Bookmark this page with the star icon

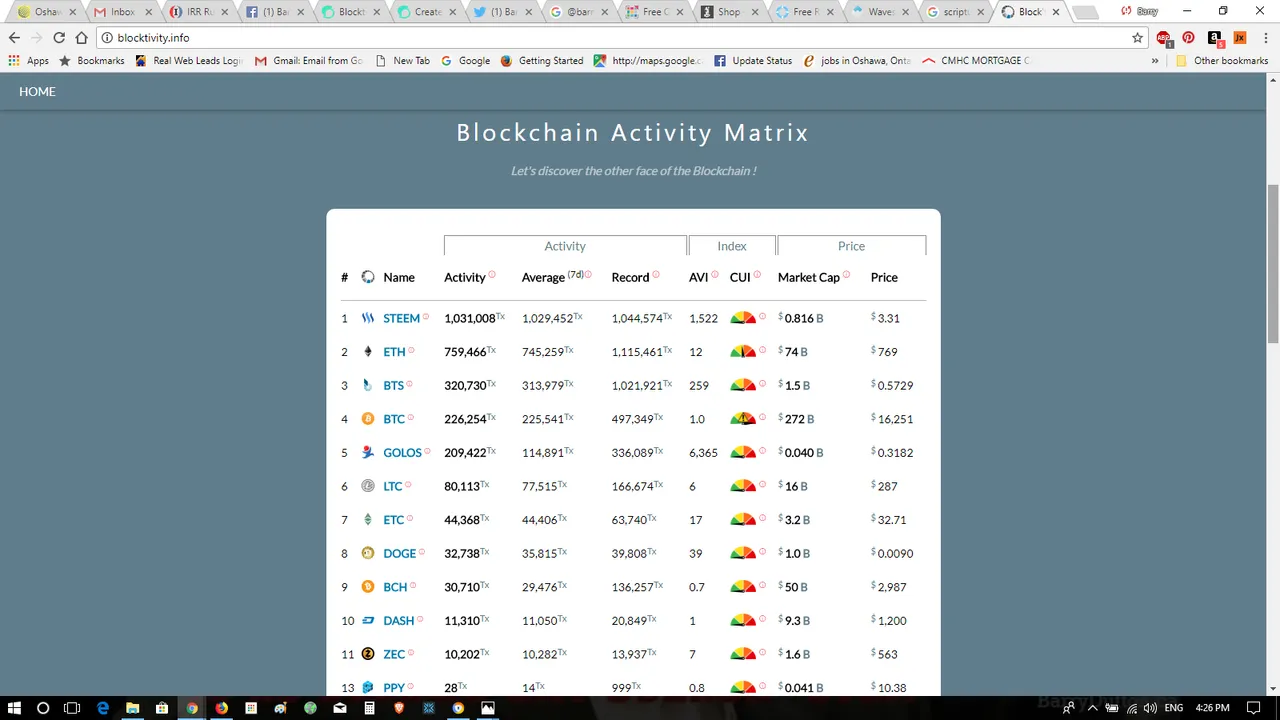tap(1137, 37)
